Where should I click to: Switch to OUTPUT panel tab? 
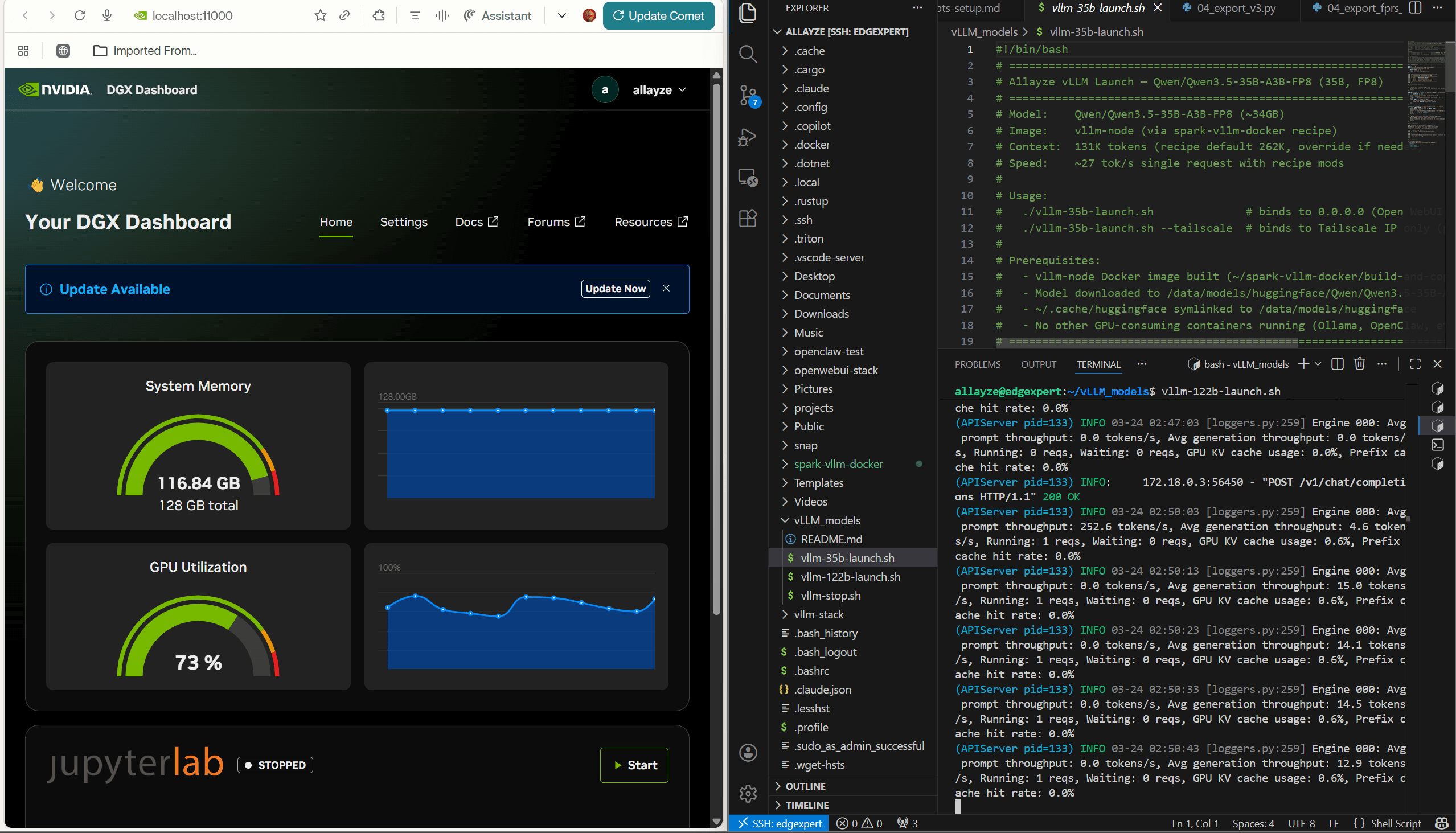(1039, 364)
